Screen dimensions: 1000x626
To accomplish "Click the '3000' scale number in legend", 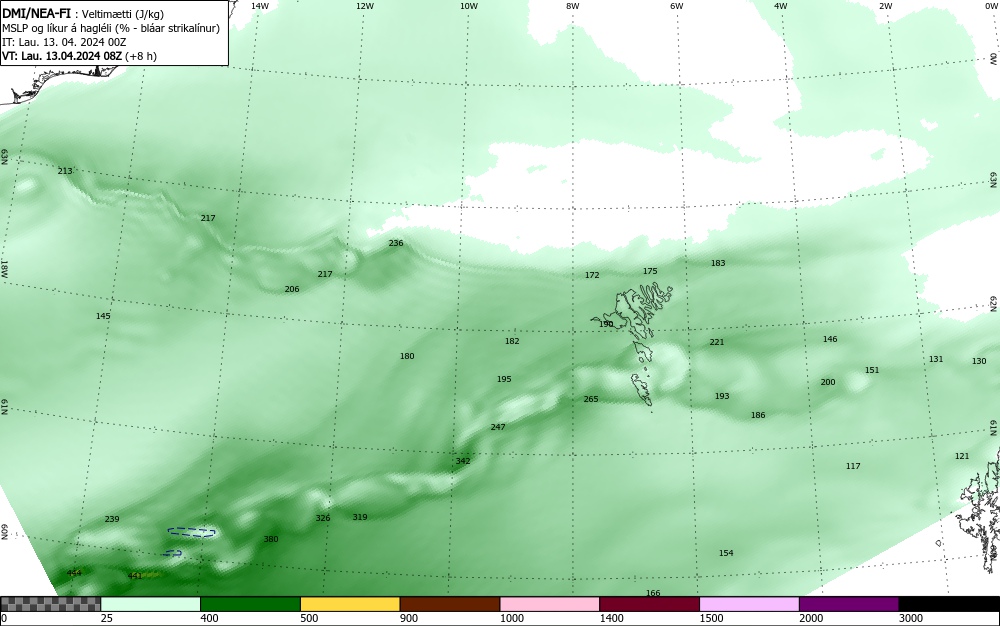I will [x=911, y=618].
